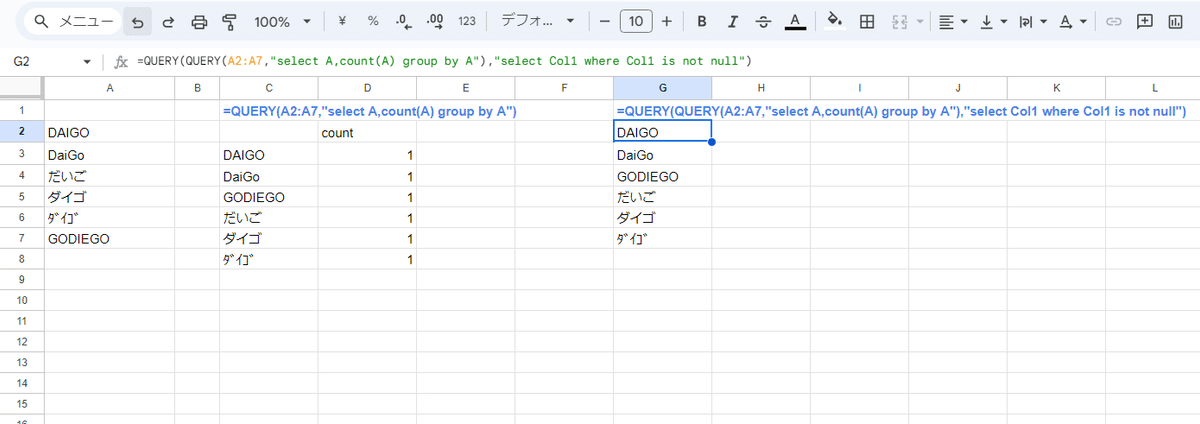
Task: Click the long formula text in G1
Action: click(901, 111)
